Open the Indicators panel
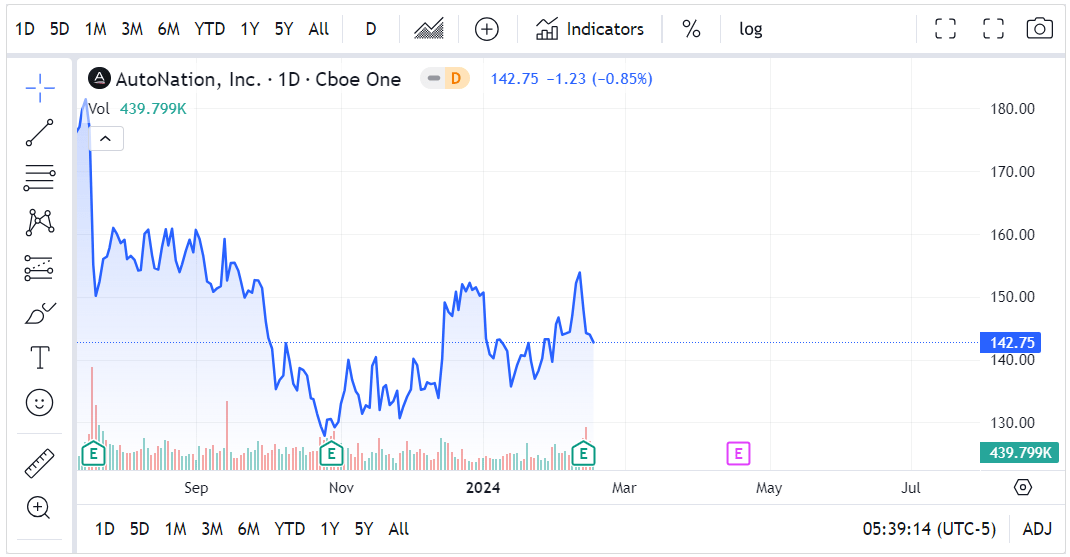 click(x=590, y=29)
